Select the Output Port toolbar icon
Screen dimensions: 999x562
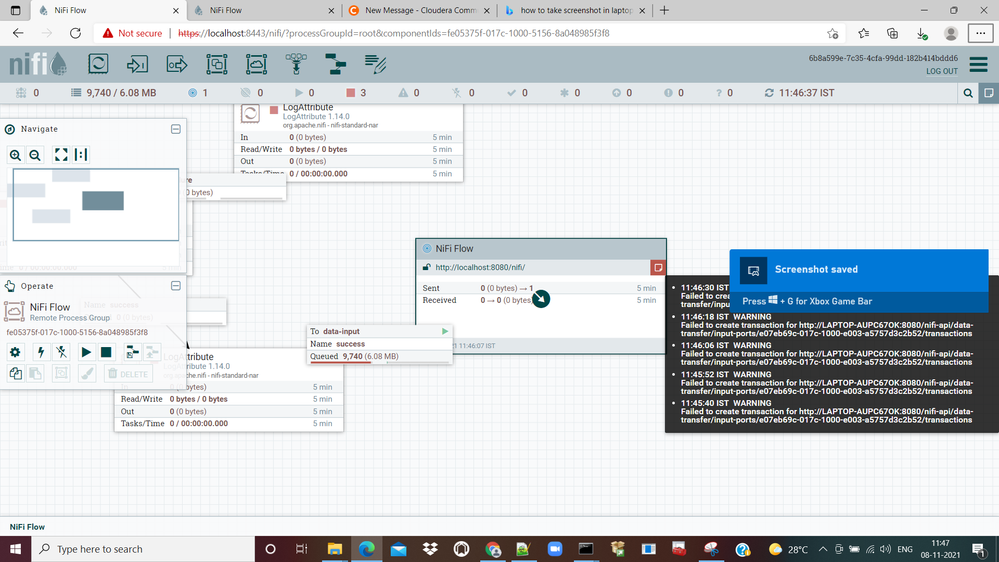176,64
